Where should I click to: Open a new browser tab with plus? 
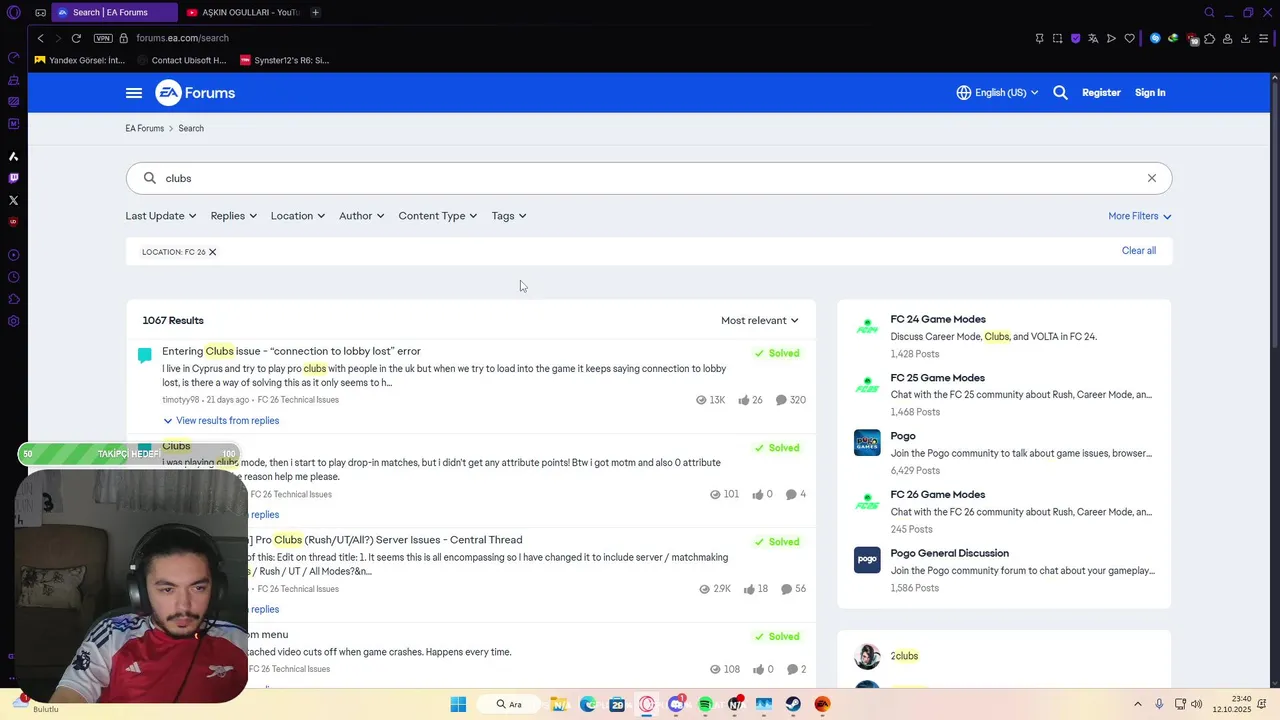pos(315,12)
